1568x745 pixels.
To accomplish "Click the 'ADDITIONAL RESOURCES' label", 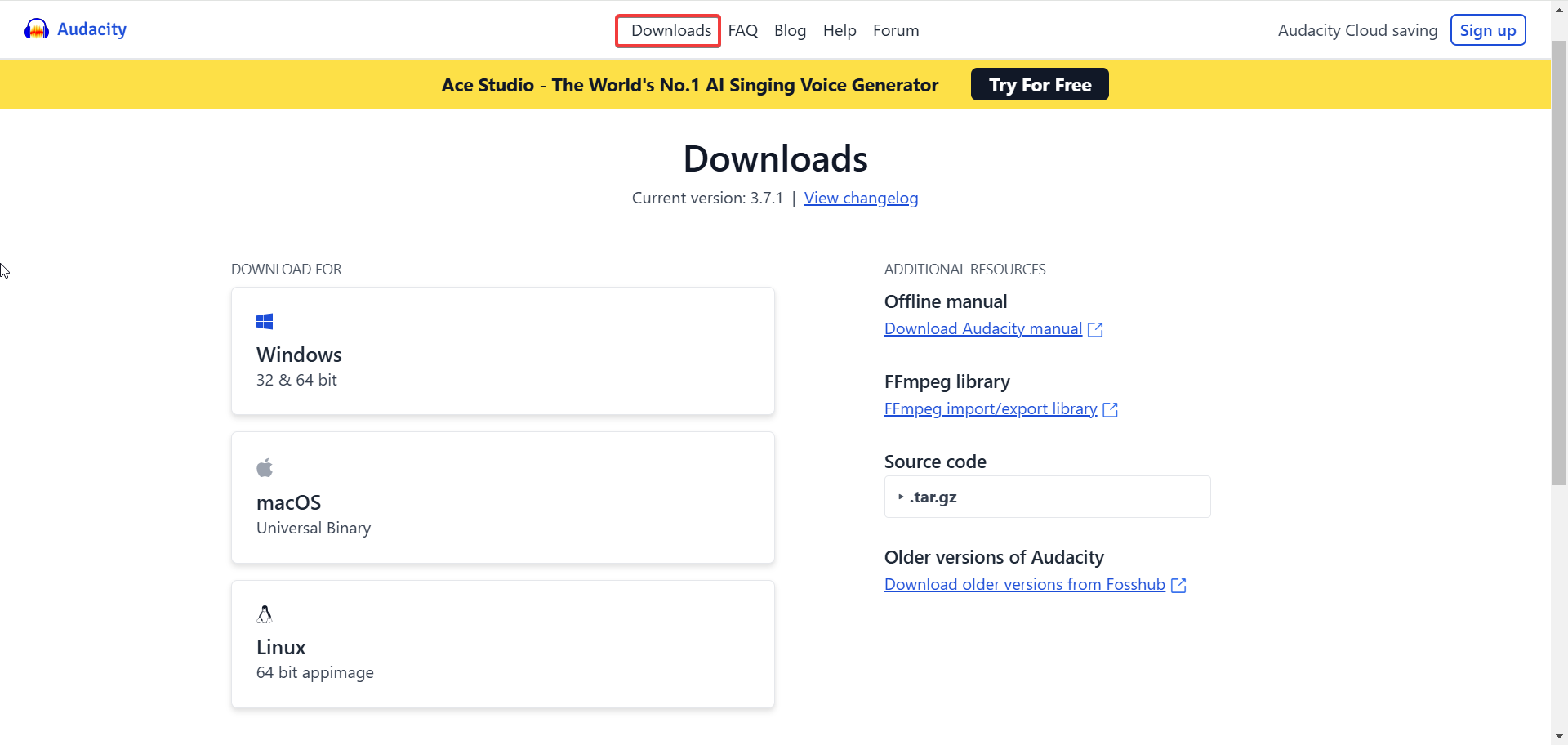I will coord(964,270).
